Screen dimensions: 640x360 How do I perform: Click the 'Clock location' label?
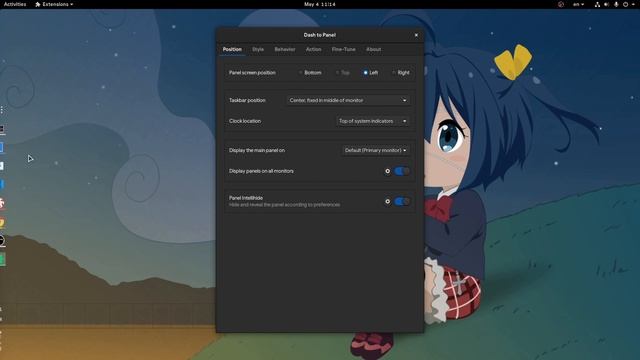pyautogui.click(x=245, y=121)
